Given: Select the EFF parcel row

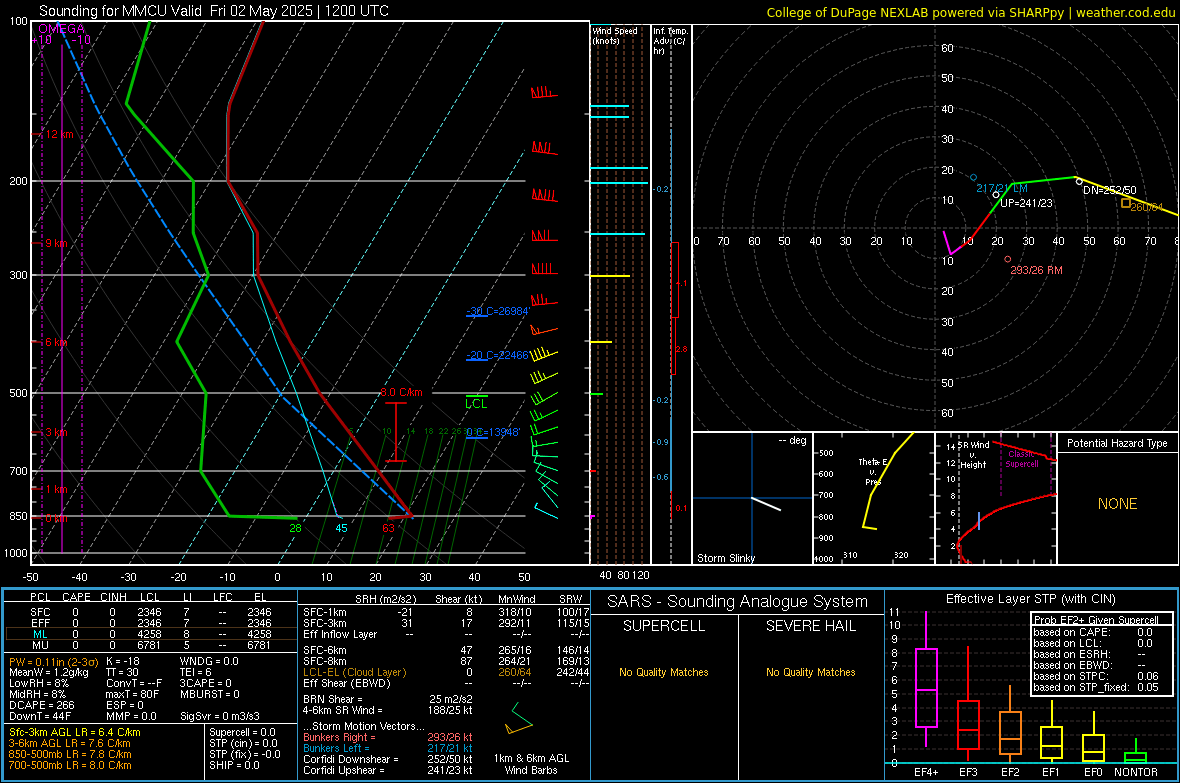Looking at the screenshot, I should (x=151, y=623).
